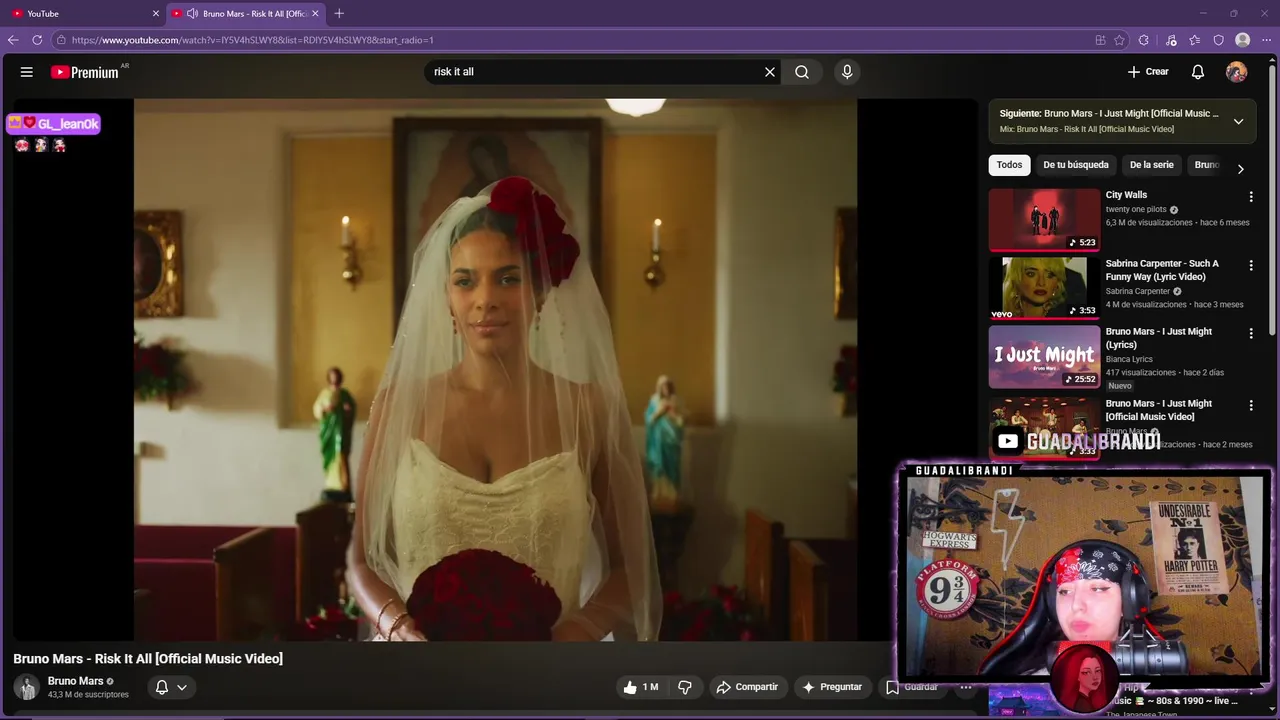Viewport: 1280px width, 720px height.
Task: View site information lock icon
Action: pos(61,40)
